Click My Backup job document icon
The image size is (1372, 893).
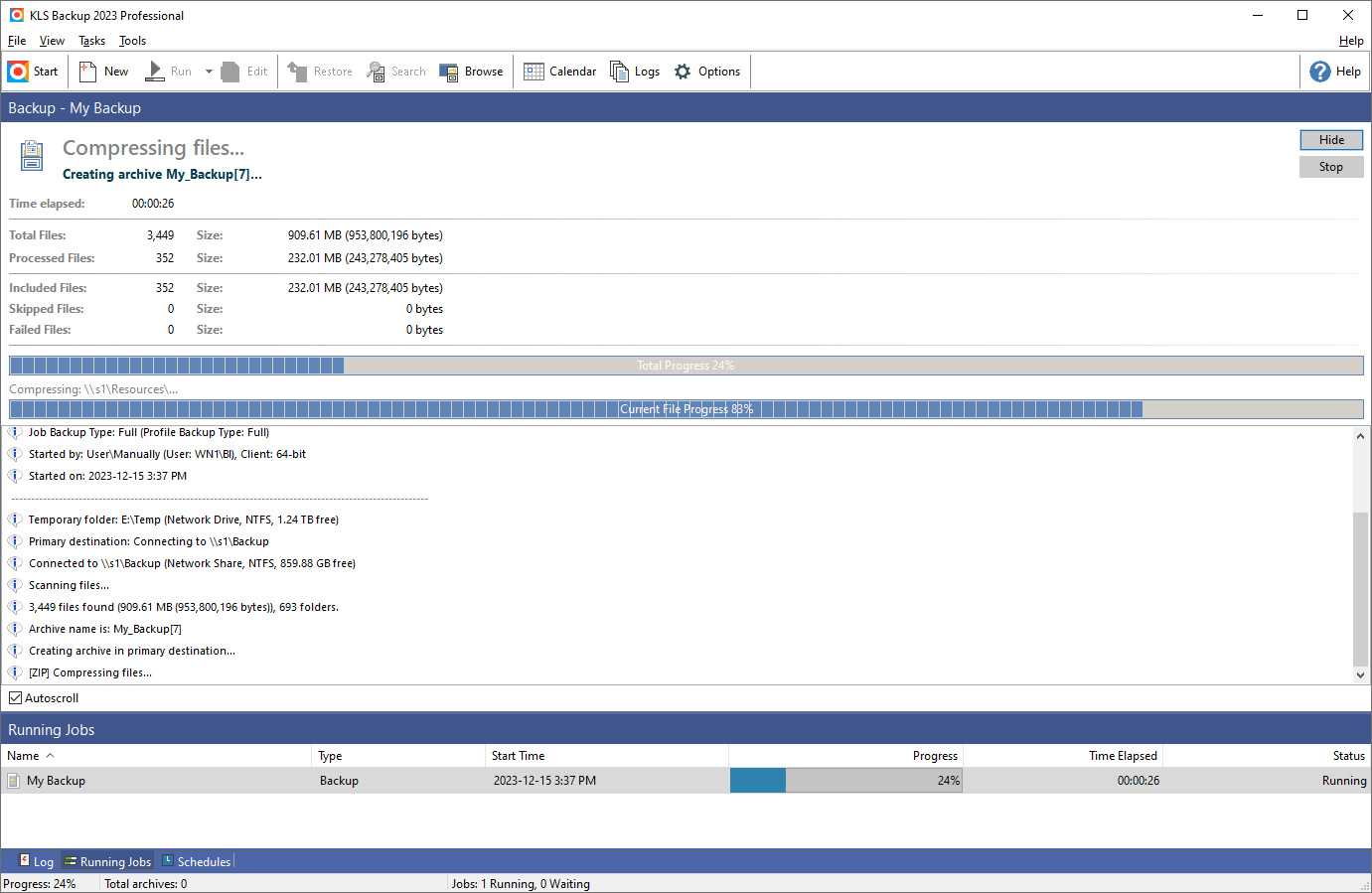[14, 781]
